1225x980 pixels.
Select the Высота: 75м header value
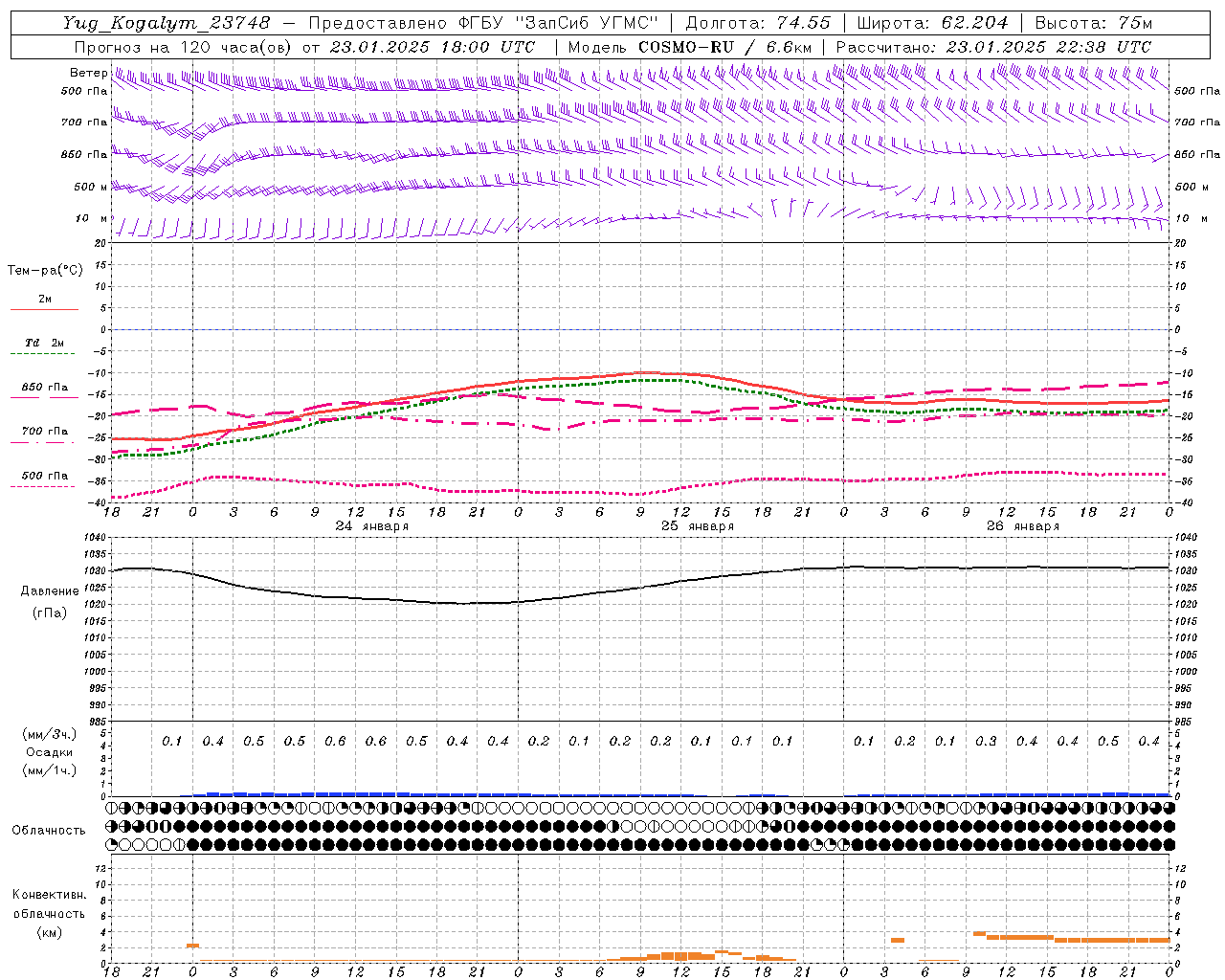1094,23
